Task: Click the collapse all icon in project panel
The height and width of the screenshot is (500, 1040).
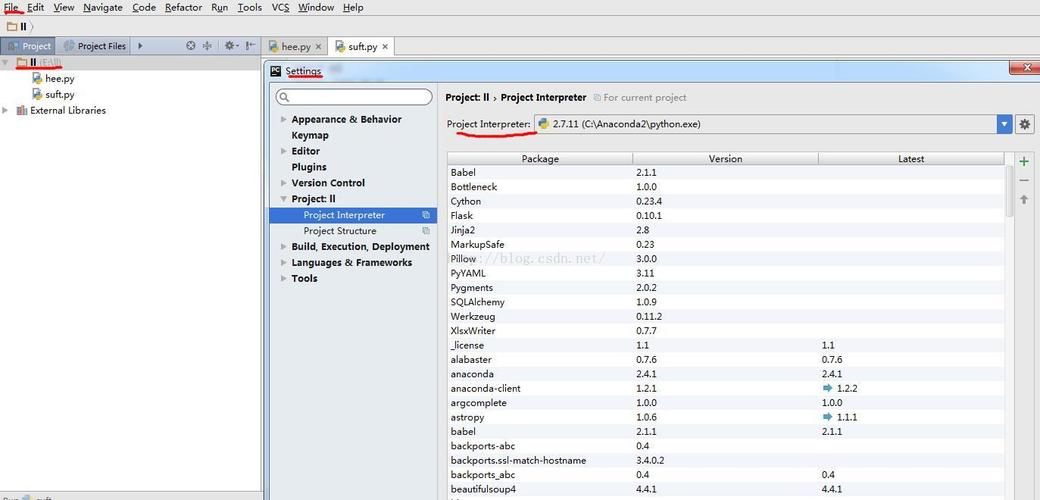Action: point(207,46)
